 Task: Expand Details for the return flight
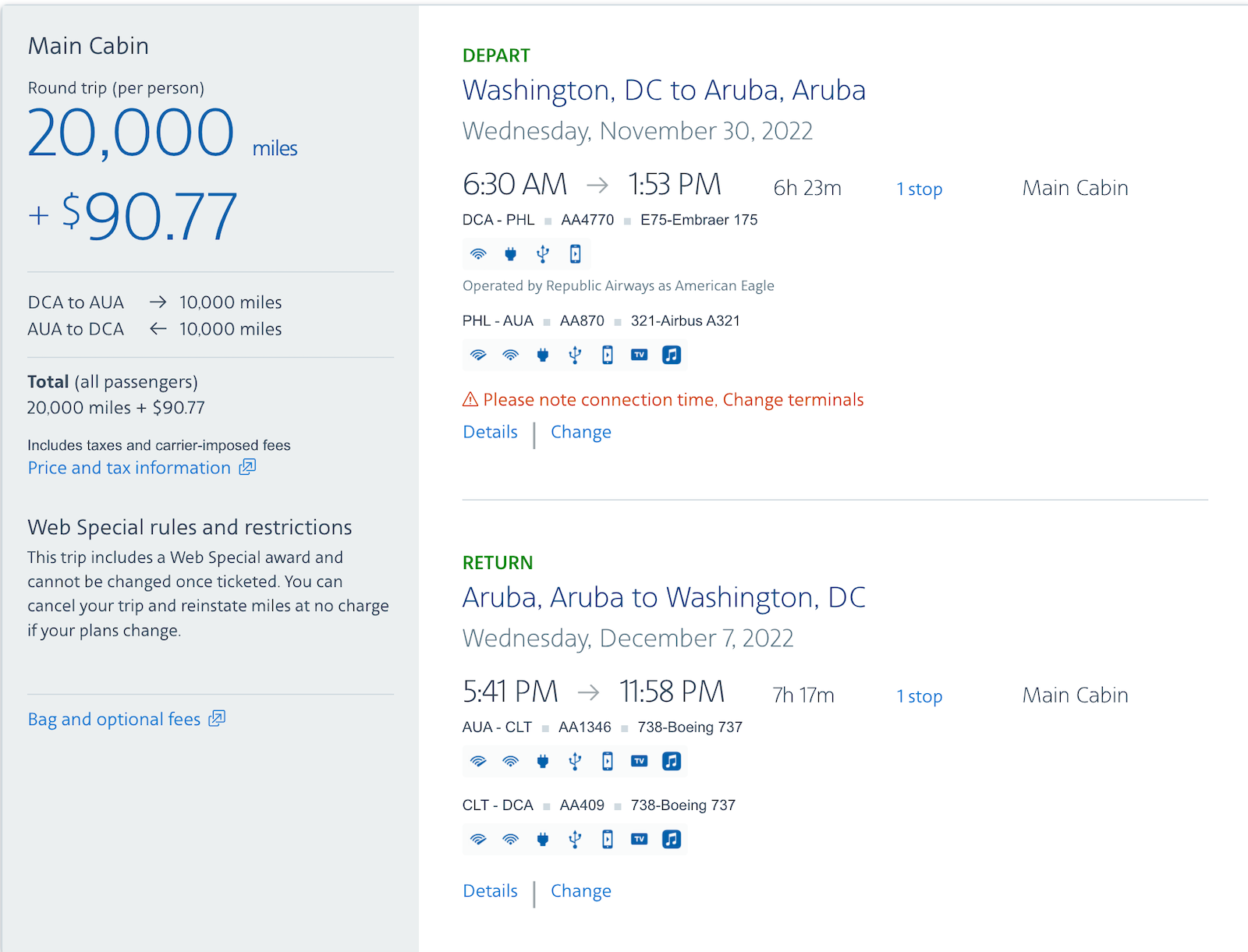490,890
